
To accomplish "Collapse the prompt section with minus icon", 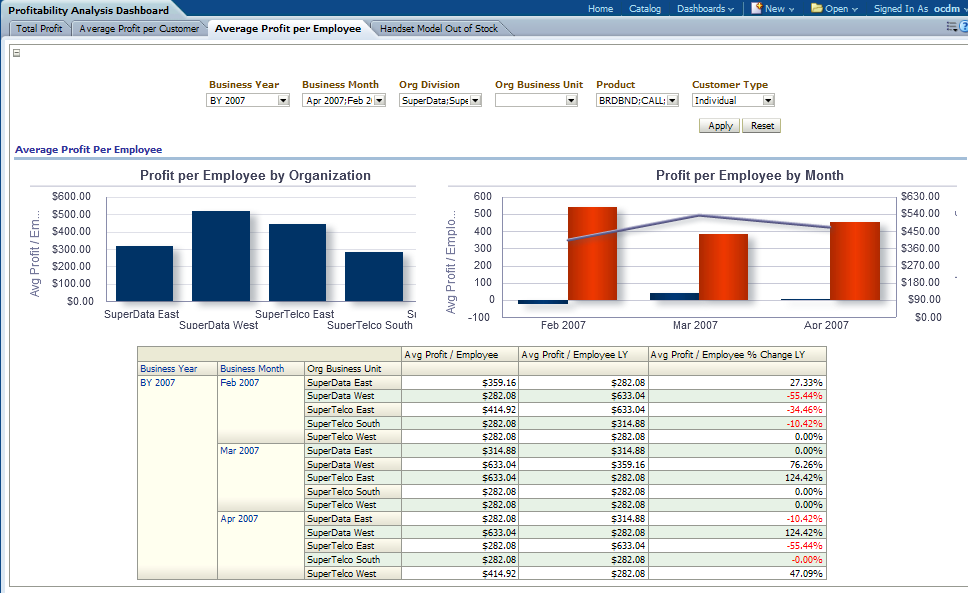I will [16, 53].
